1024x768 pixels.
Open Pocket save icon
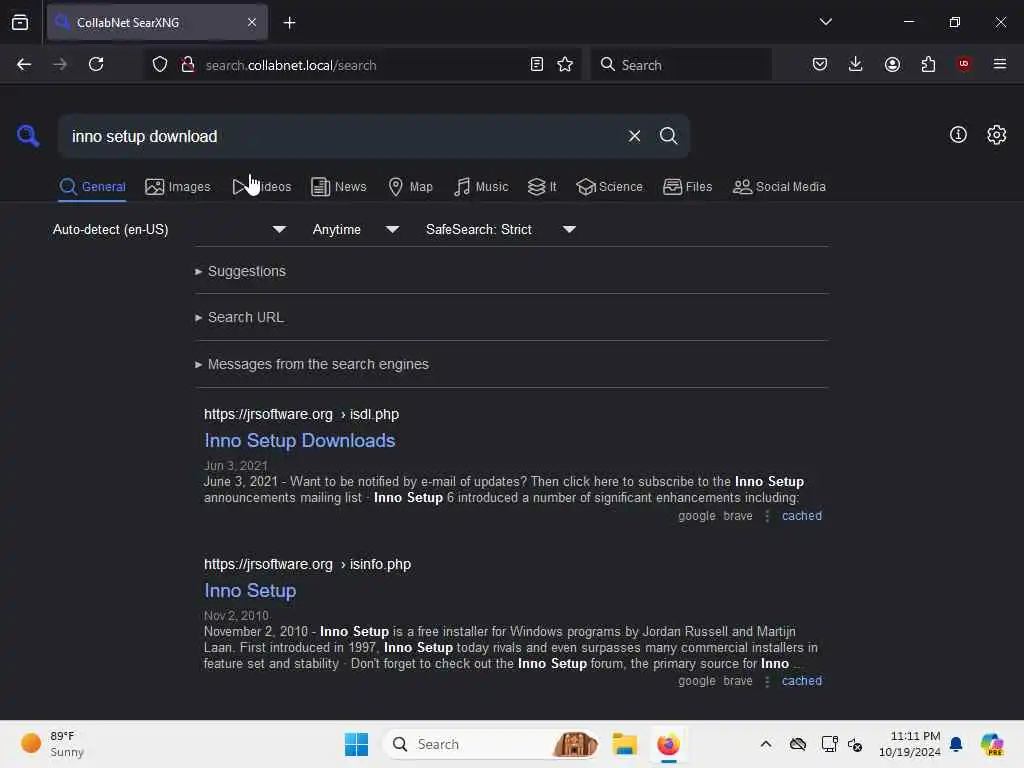820,64
